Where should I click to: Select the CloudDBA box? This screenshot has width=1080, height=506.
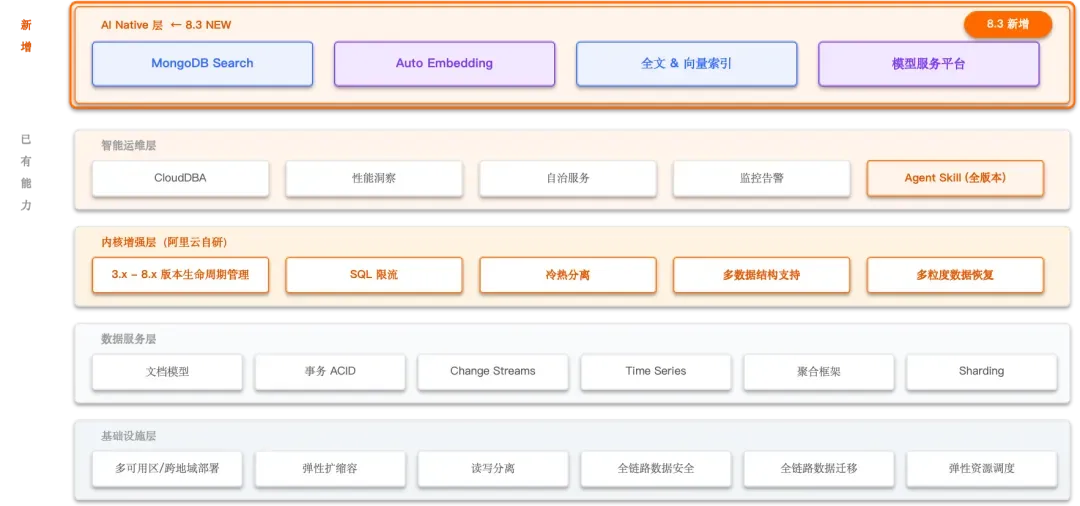180,178
